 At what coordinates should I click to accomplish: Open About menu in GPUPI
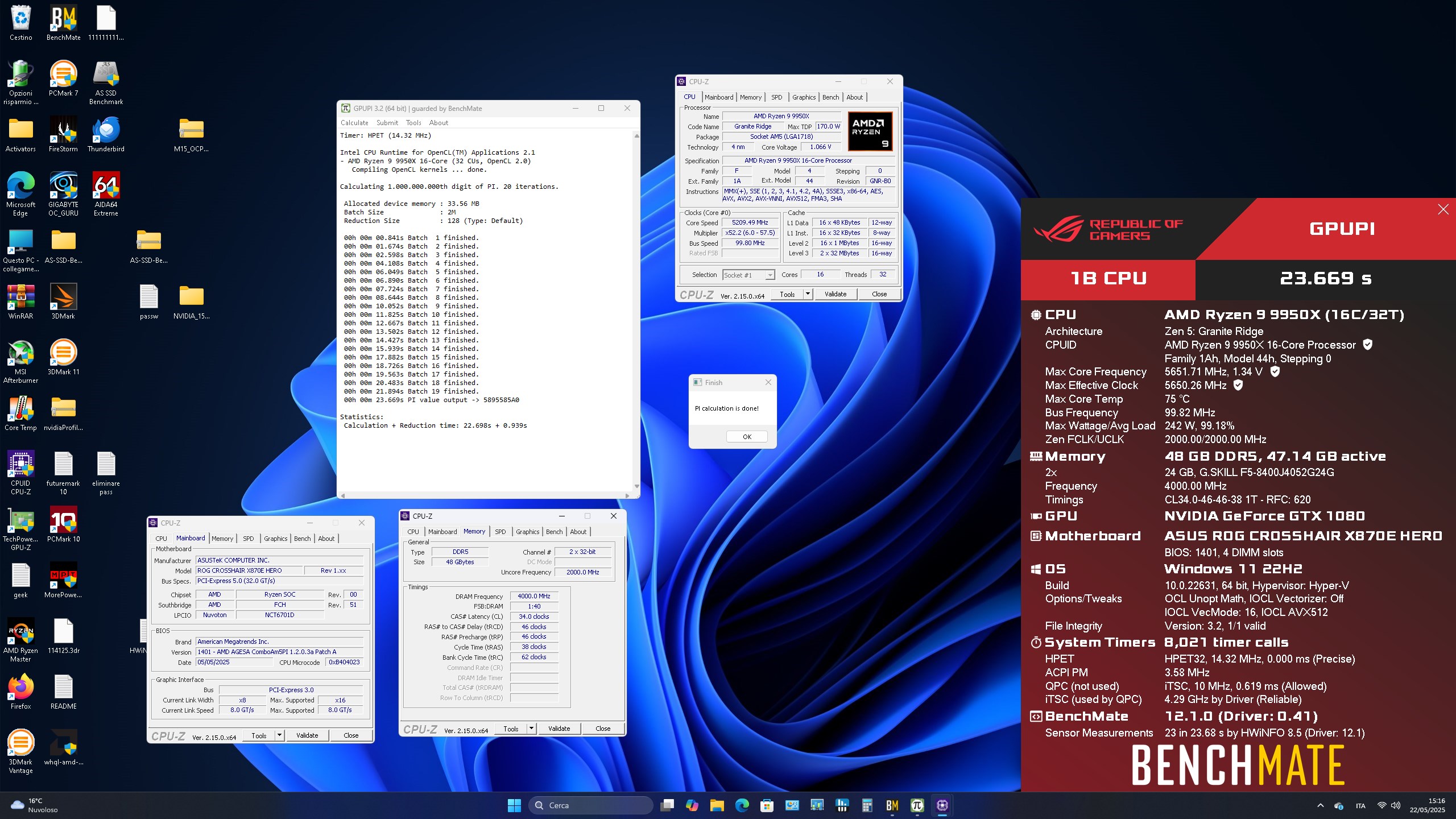(x=439, y=123)
